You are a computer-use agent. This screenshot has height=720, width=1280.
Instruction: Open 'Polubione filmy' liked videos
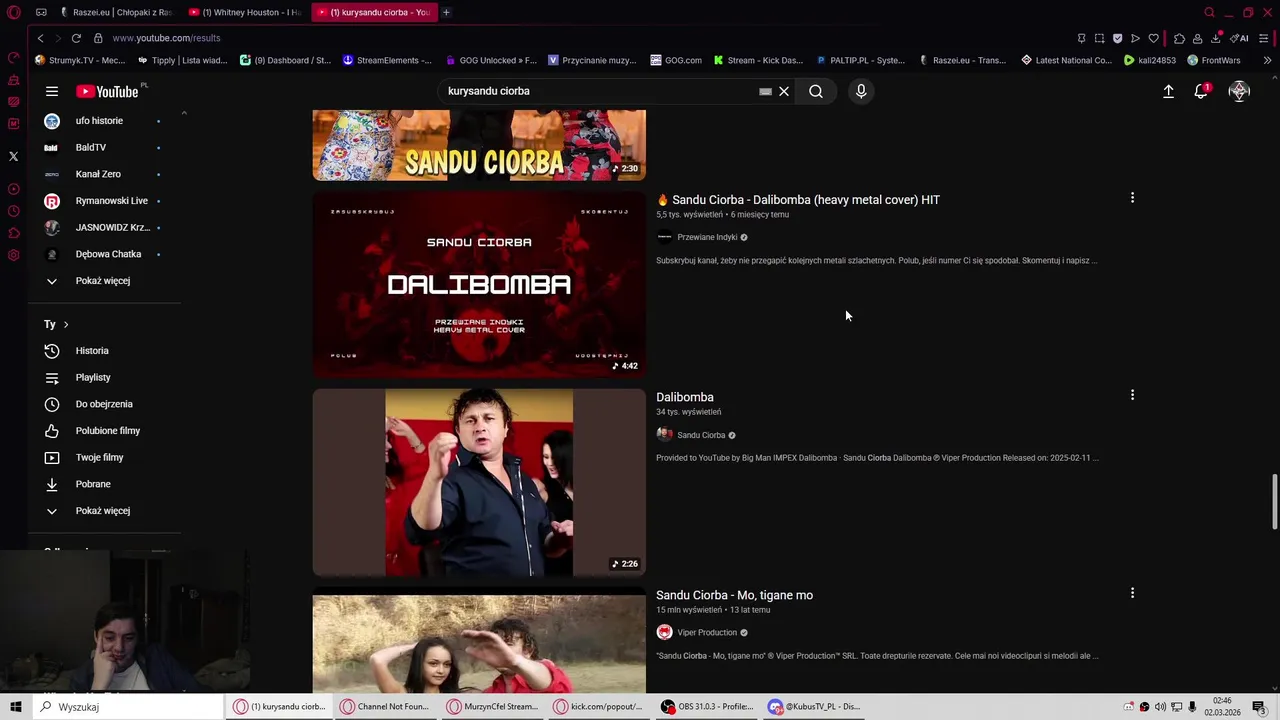[x=108, y=431]
